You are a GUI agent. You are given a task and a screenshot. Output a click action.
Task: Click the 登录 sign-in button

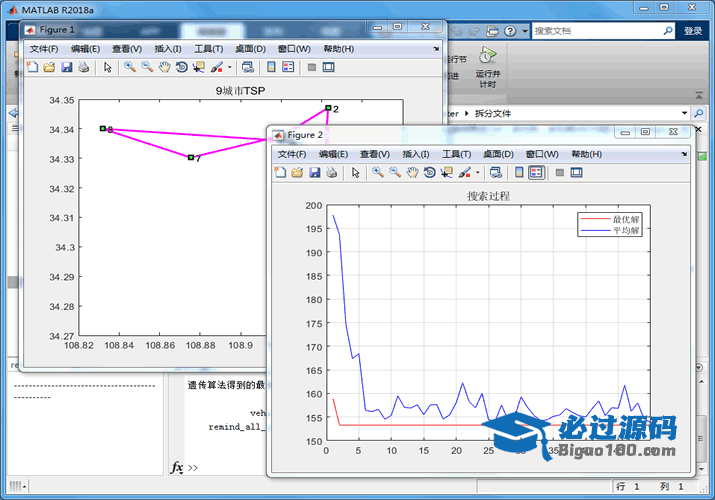[x=693, y=31]
